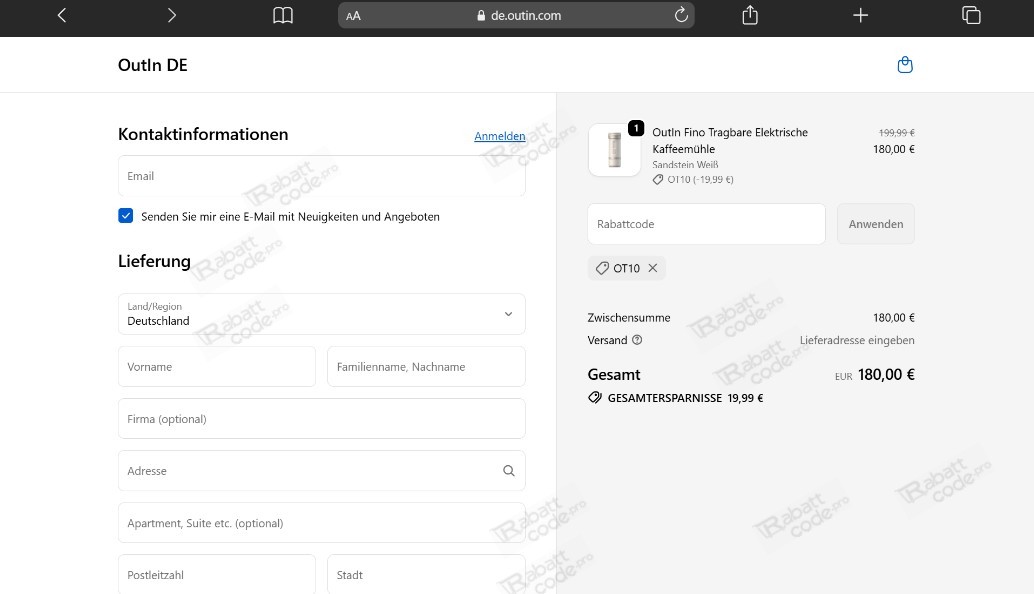Click the address search magnifier icon
Image resolution: width=1034 pixels, height=594 pixels.
coord(508,471)
